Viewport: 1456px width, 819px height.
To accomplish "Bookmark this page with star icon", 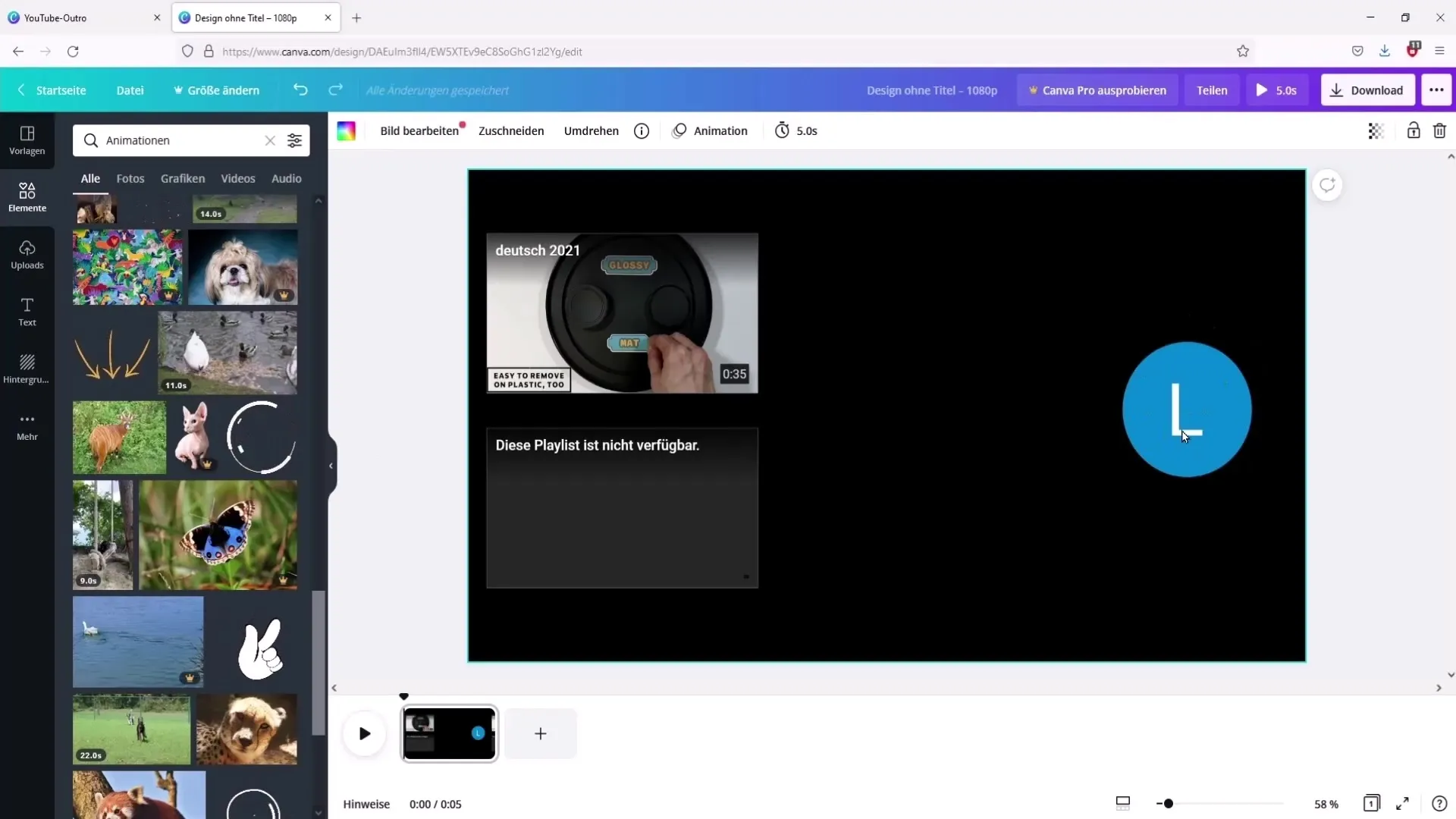I will [x=1243, y=52].
